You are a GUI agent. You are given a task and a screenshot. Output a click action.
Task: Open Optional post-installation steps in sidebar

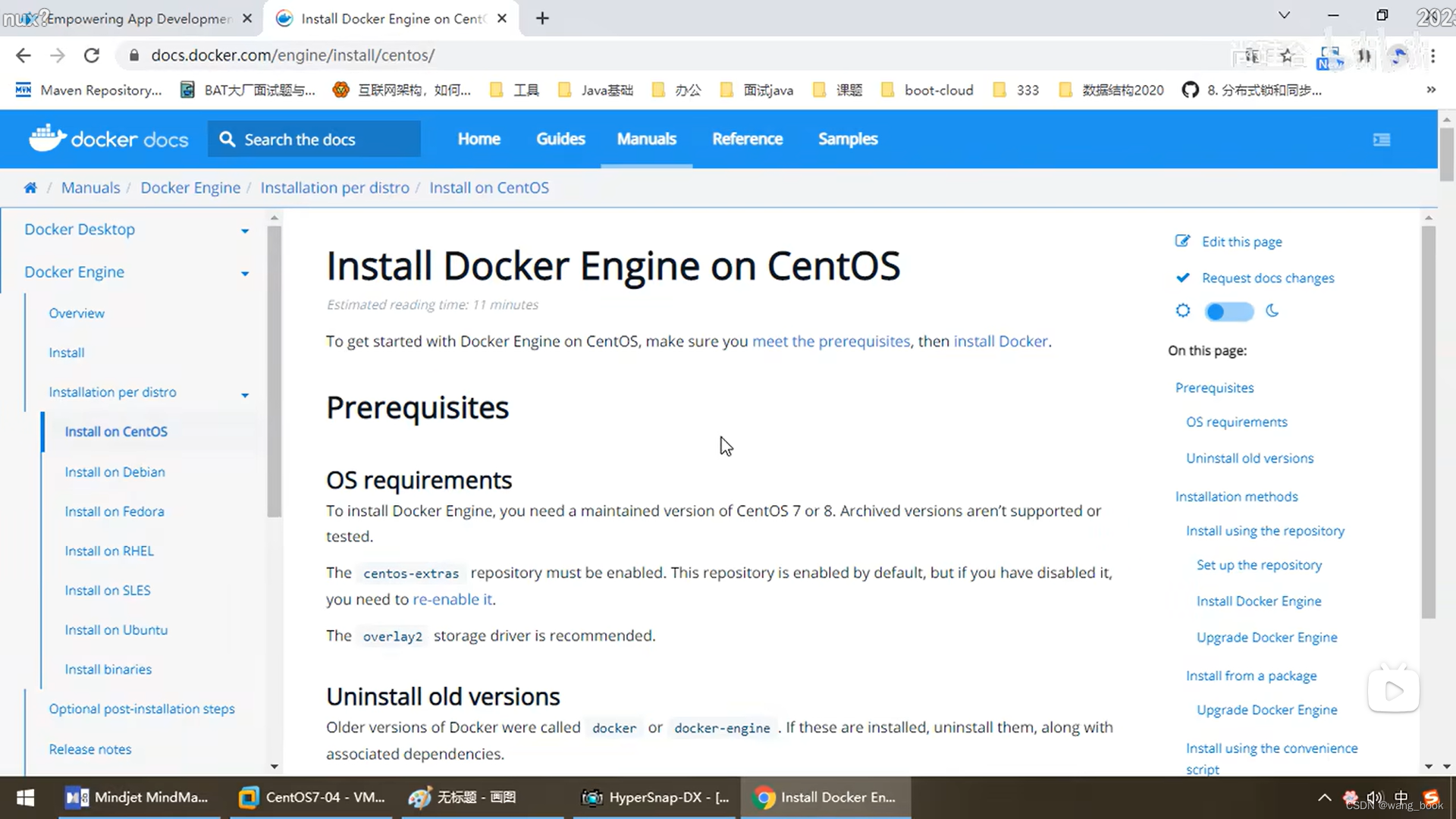click(142, 709)
